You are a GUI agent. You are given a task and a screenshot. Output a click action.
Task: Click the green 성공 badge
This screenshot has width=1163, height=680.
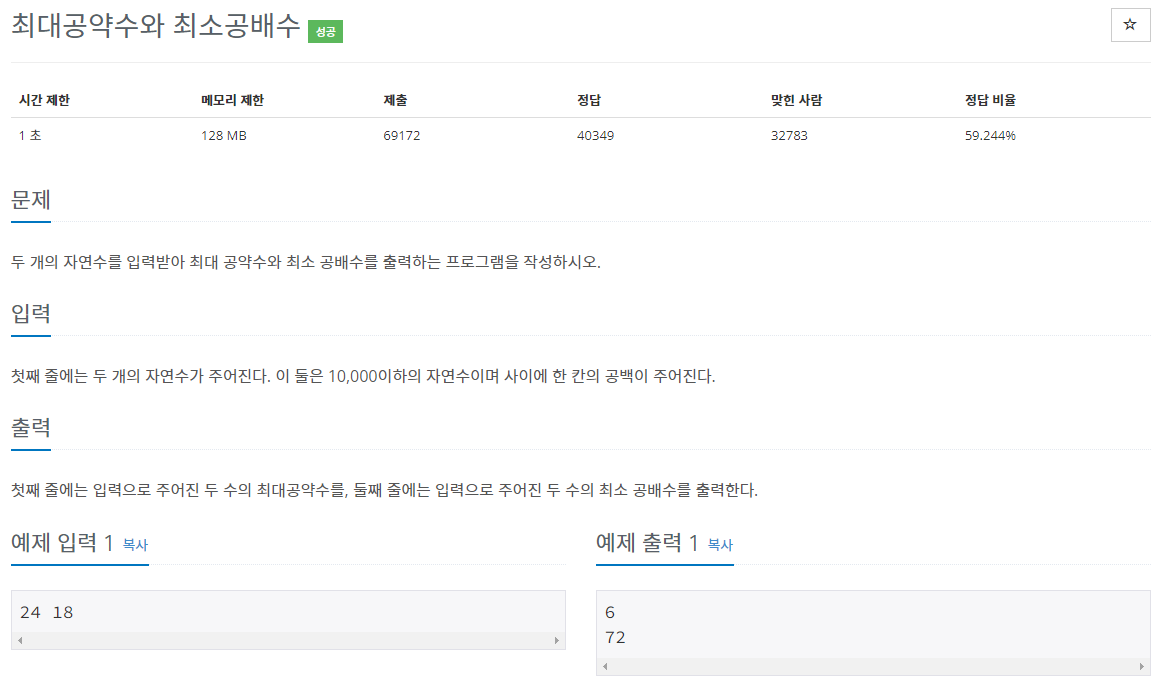(x=324, y=32)
